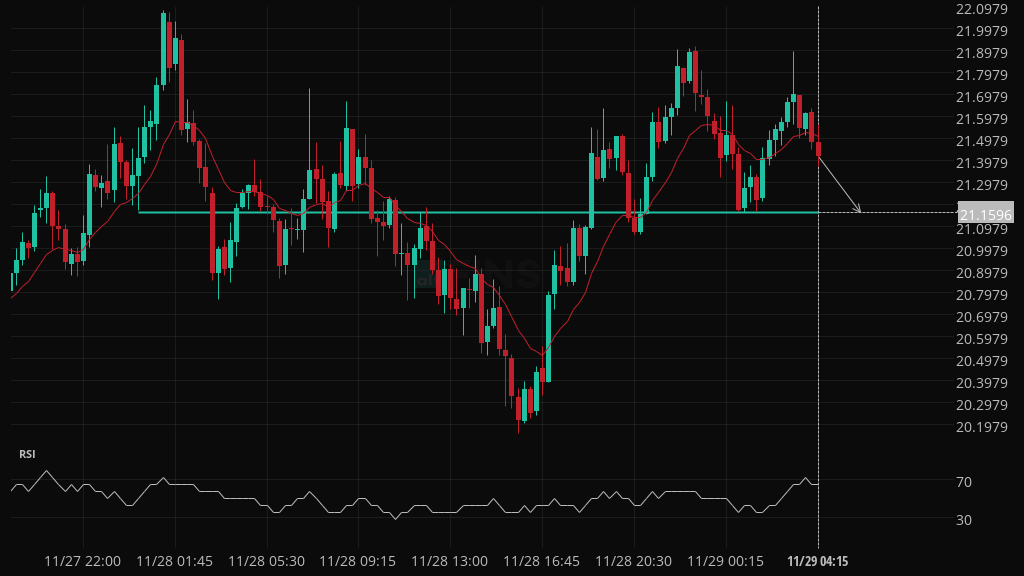Viewport: 1024px width, 576px height.
Task: Click the 20.6979 price axis label
Action: click(x=981, y=317)
